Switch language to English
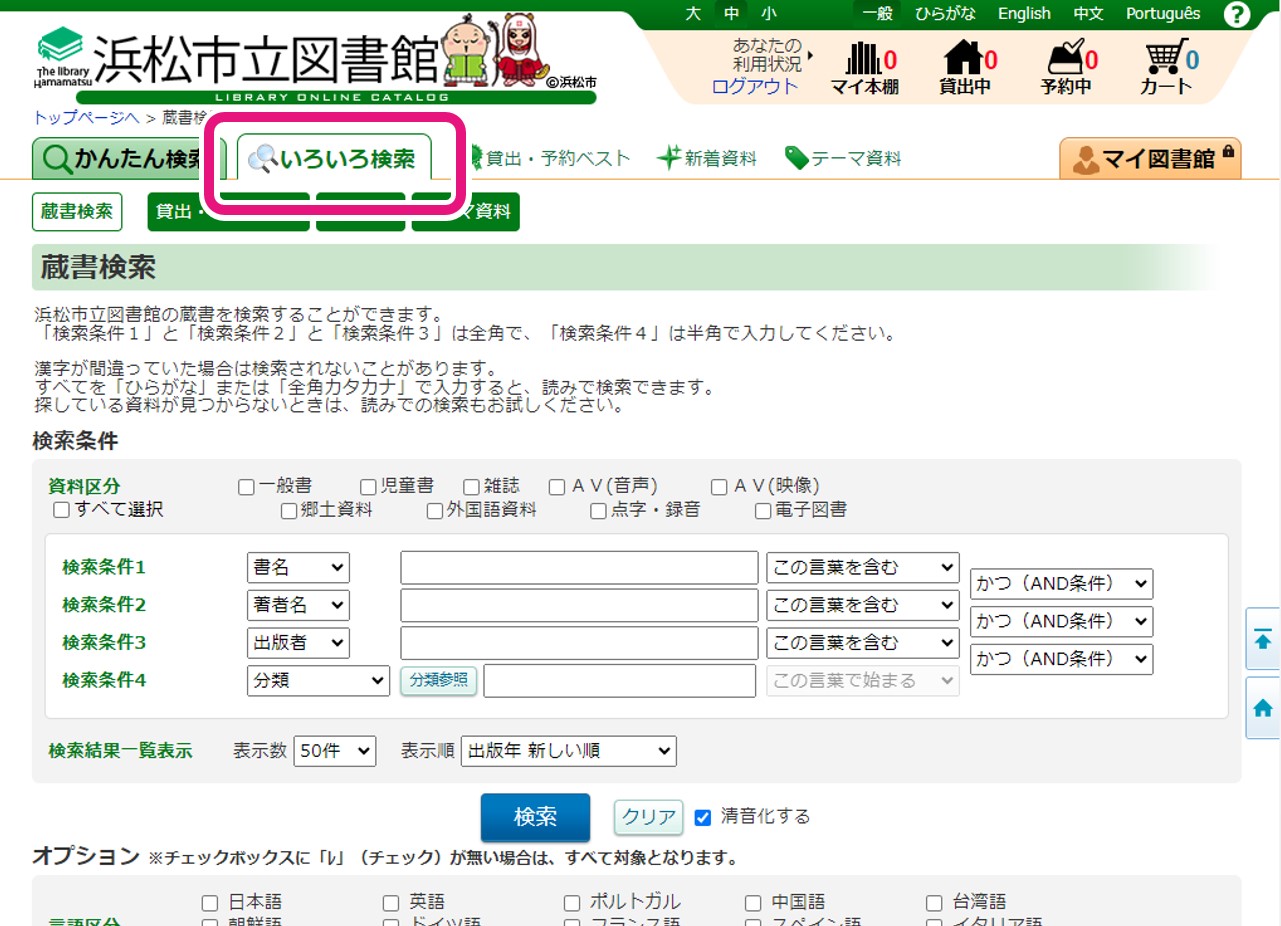Viewport: 1281px width, 926px height. [1024, 14]
